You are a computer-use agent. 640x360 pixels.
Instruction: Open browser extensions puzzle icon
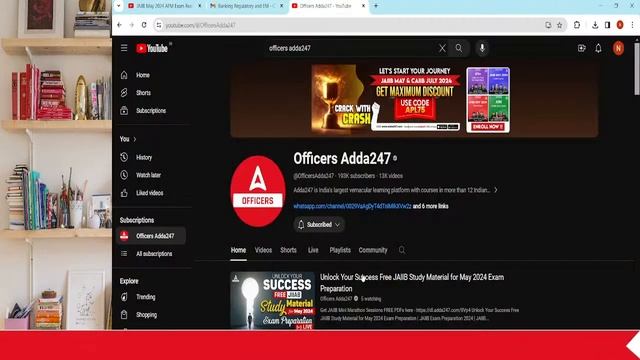[577, 25]
